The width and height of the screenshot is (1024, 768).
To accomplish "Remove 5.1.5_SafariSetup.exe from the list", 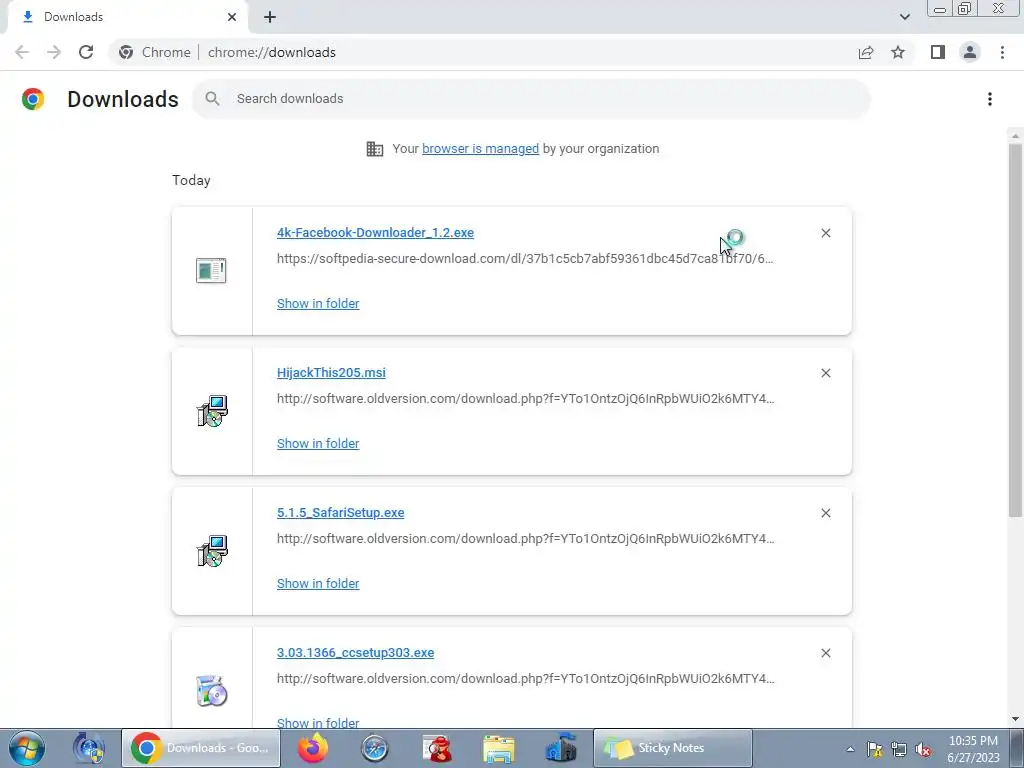I will pos(825,513).
